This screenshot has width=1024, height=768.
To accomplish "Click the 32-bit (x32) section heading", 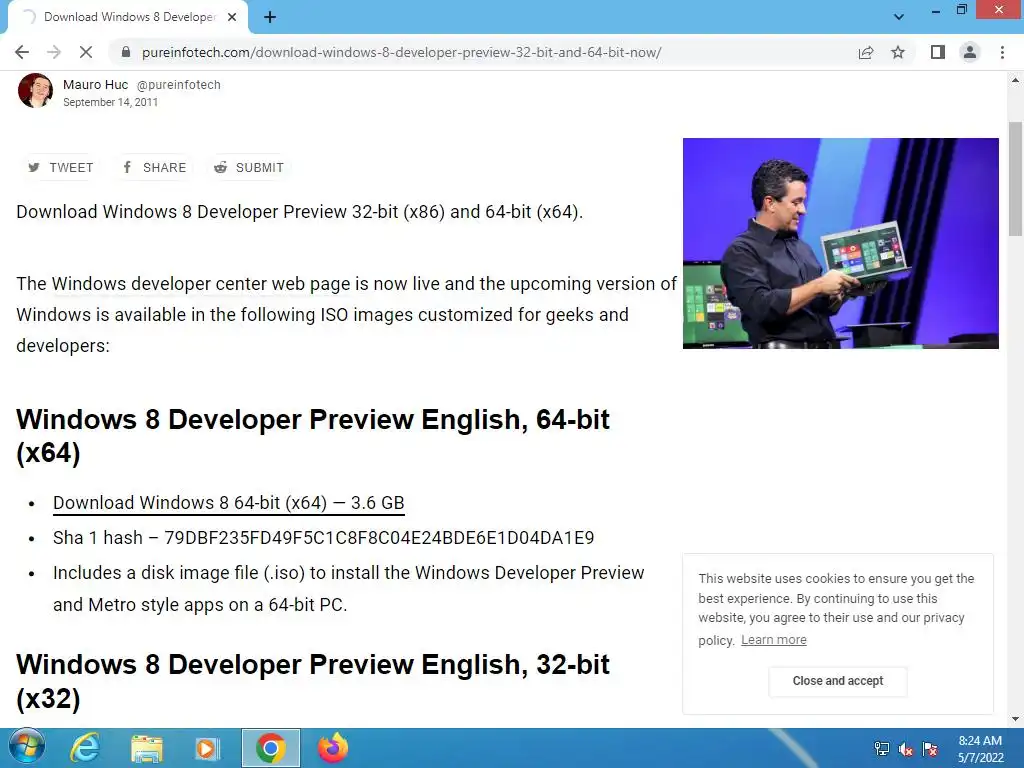I will click(313, 681).
